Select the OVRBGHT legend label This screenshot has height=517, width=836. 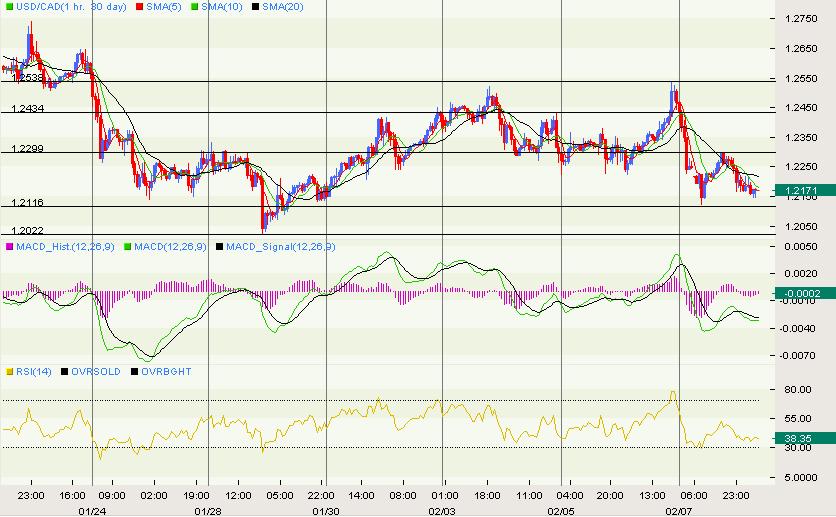pyautogui.click(x=166, y=371)
